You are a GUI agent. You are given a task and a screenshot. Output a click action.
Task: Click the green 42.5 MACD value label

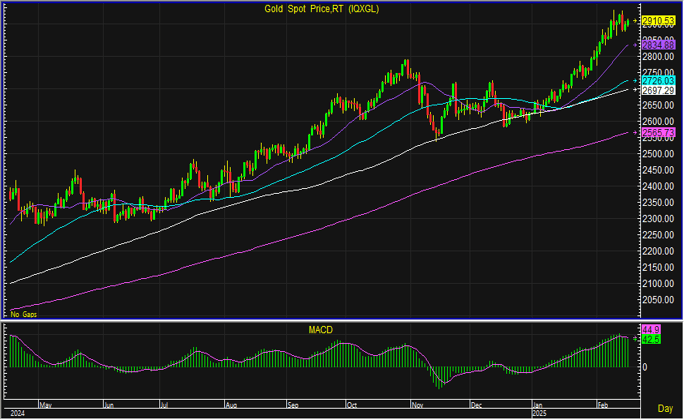click(651, 339)
